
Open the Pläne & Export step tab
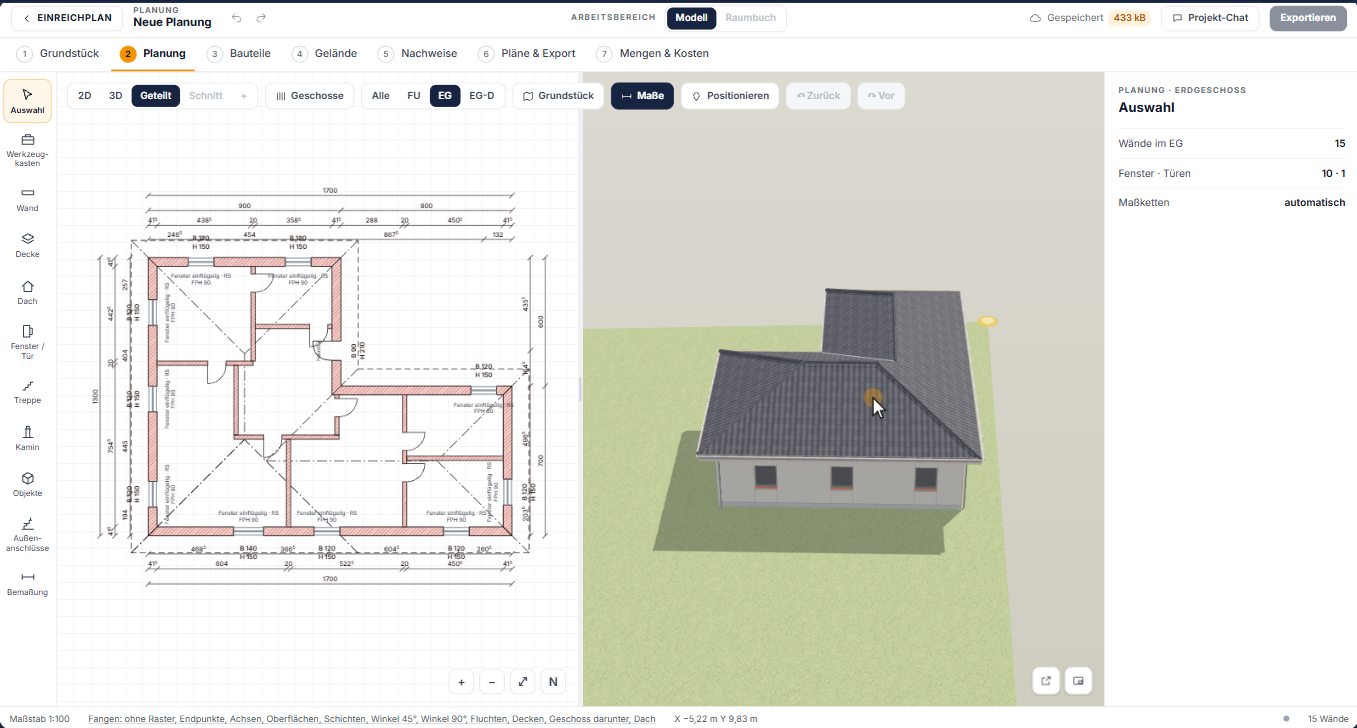click(527, 53)
